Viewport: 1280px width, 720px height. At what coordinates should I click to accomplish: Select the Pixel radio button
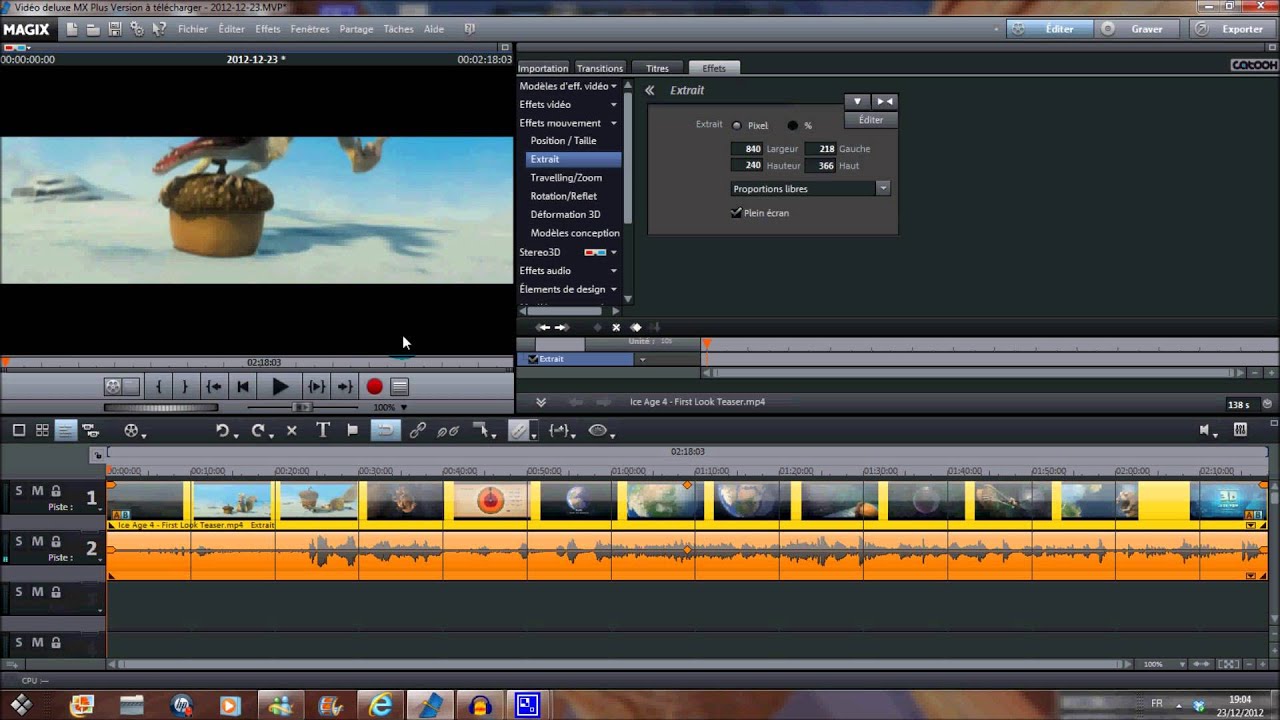coord(737,126)
